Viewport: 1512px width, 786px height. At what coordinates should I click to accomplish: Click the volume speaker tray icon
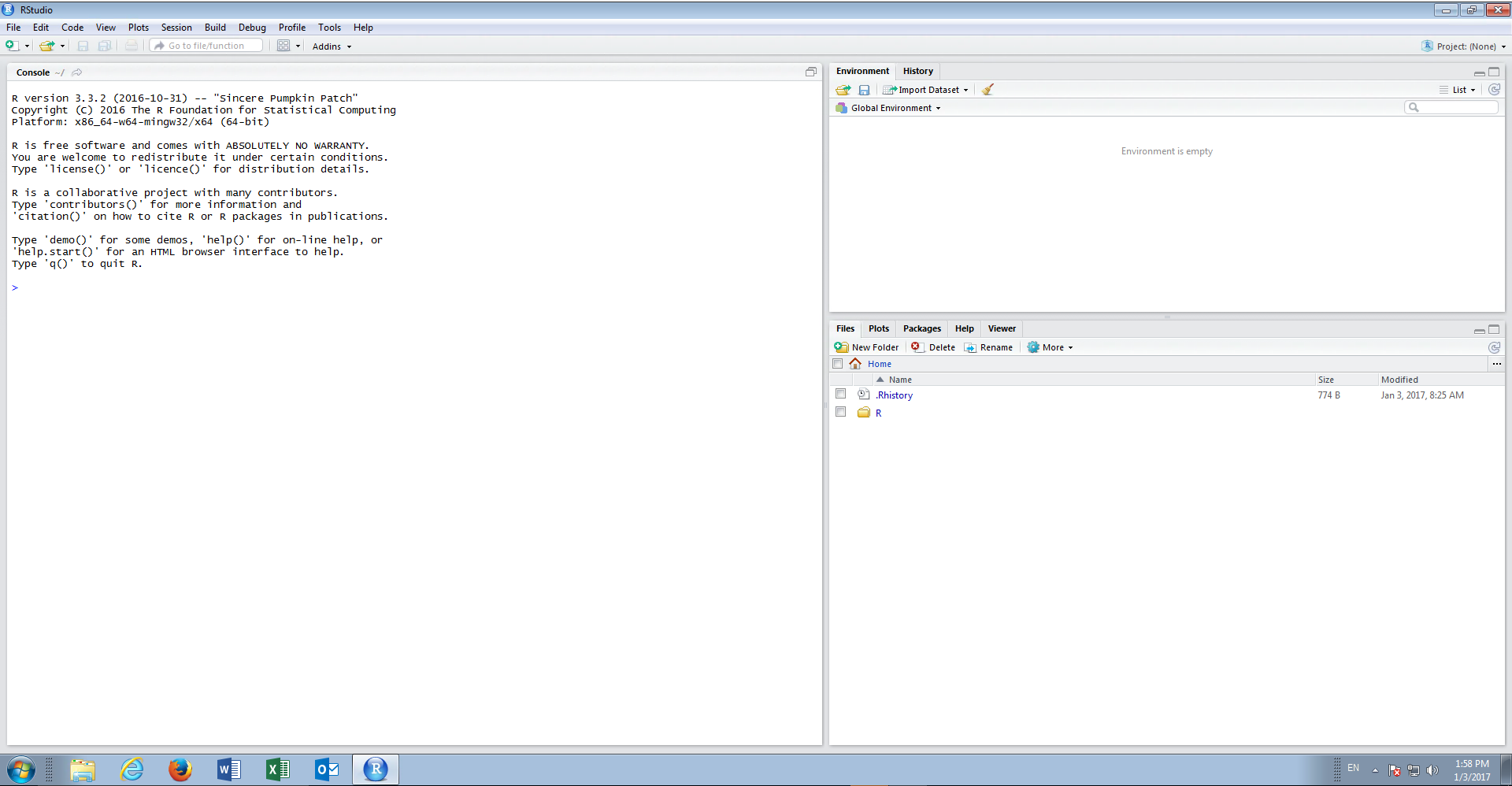(x=1432, y=770)
